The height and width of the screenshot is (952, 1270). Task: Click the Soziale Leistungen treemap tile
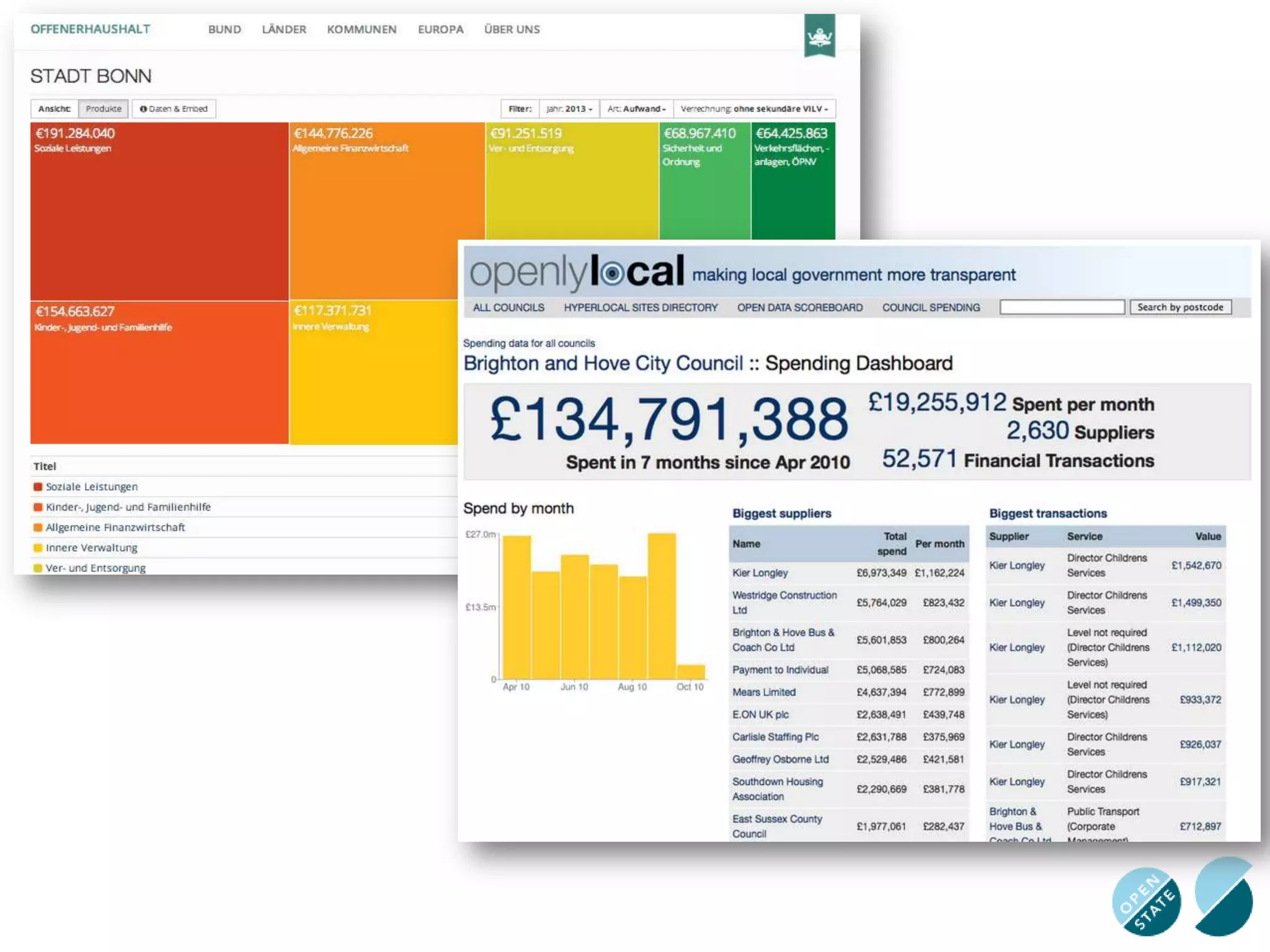click(x=159, y=211)
